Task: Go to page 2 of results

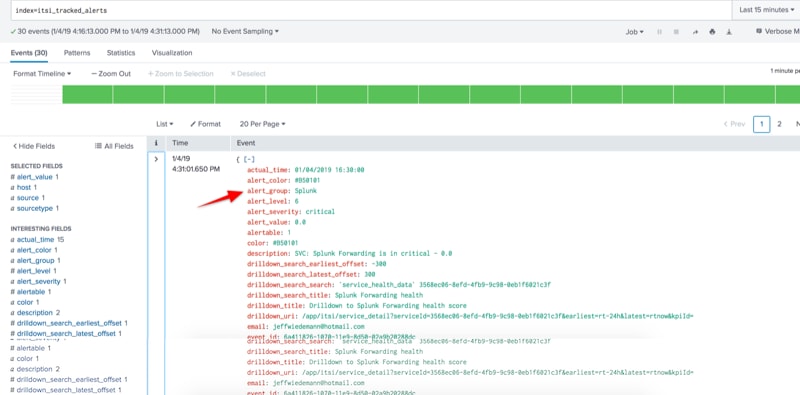Action: point(779,124)
